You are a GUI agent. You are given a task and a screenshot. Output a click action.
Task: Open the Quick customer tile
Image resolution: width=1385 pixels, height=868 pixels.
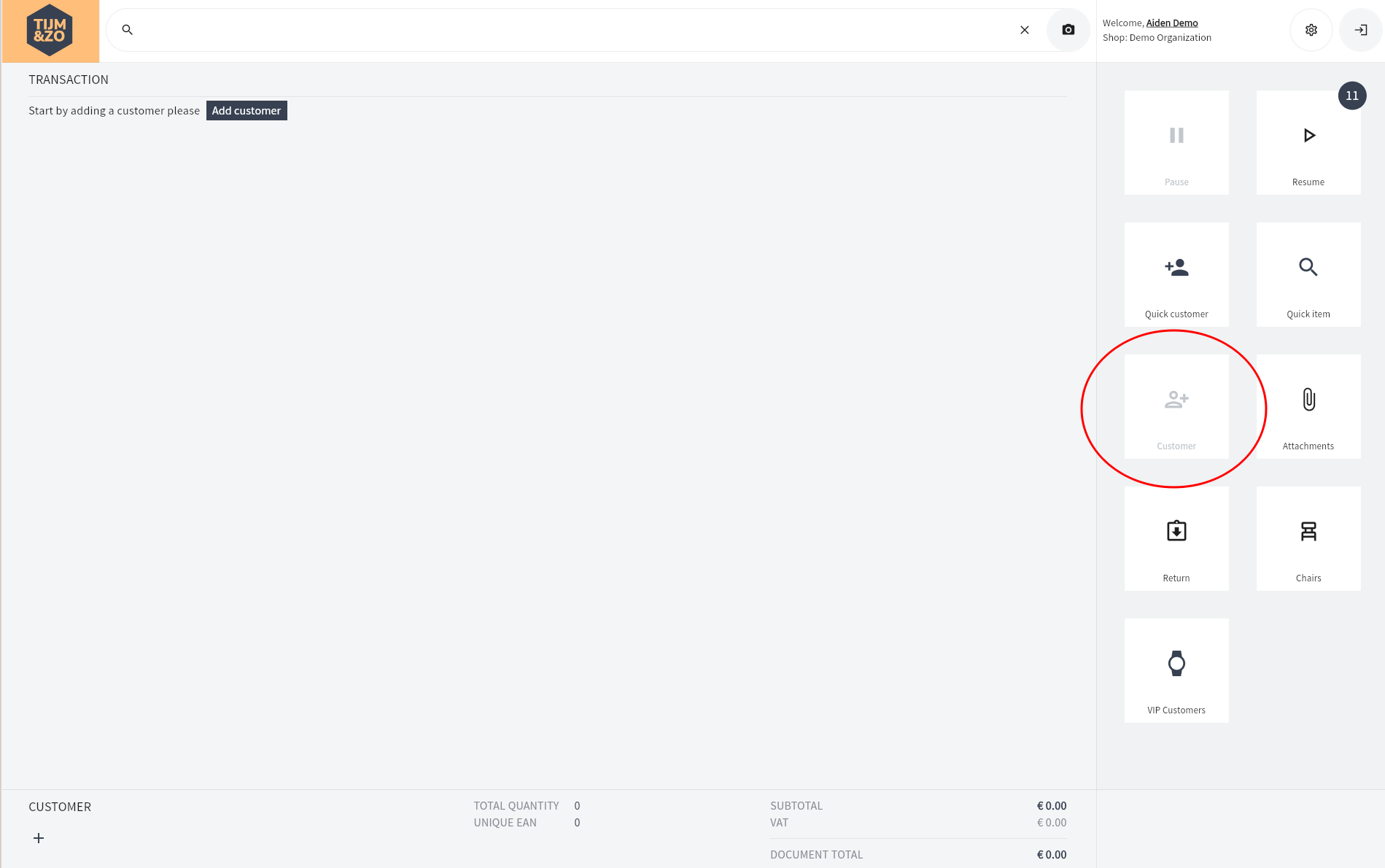click(x=1176, y=275)
